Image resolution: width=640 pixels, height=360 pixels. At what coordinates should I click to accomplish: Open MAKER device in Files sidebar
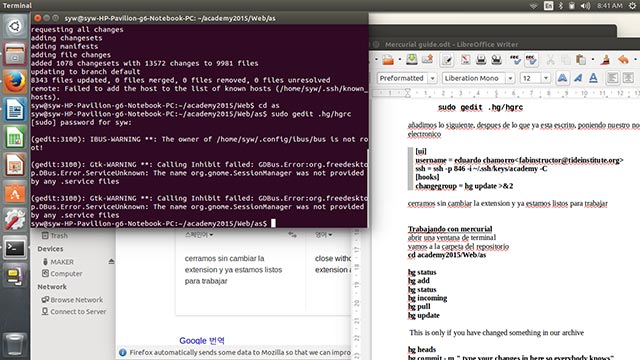tap(58, 262)
